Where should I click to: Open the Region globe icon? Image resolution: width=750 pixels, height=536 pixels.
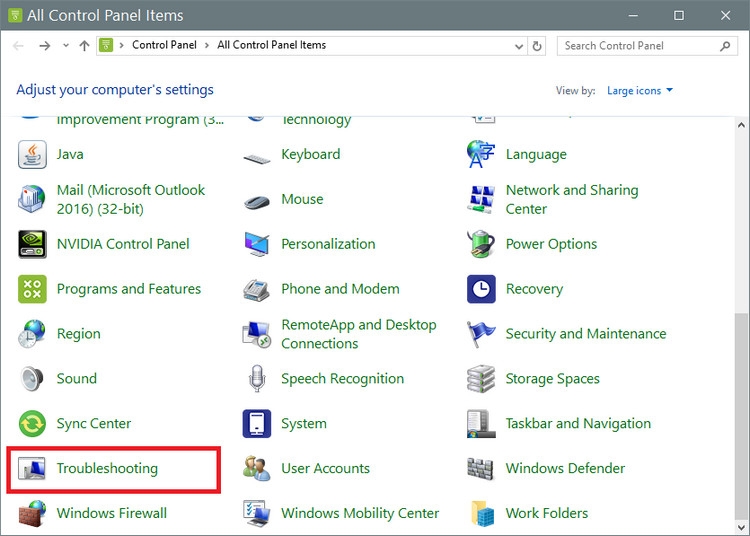32,334
